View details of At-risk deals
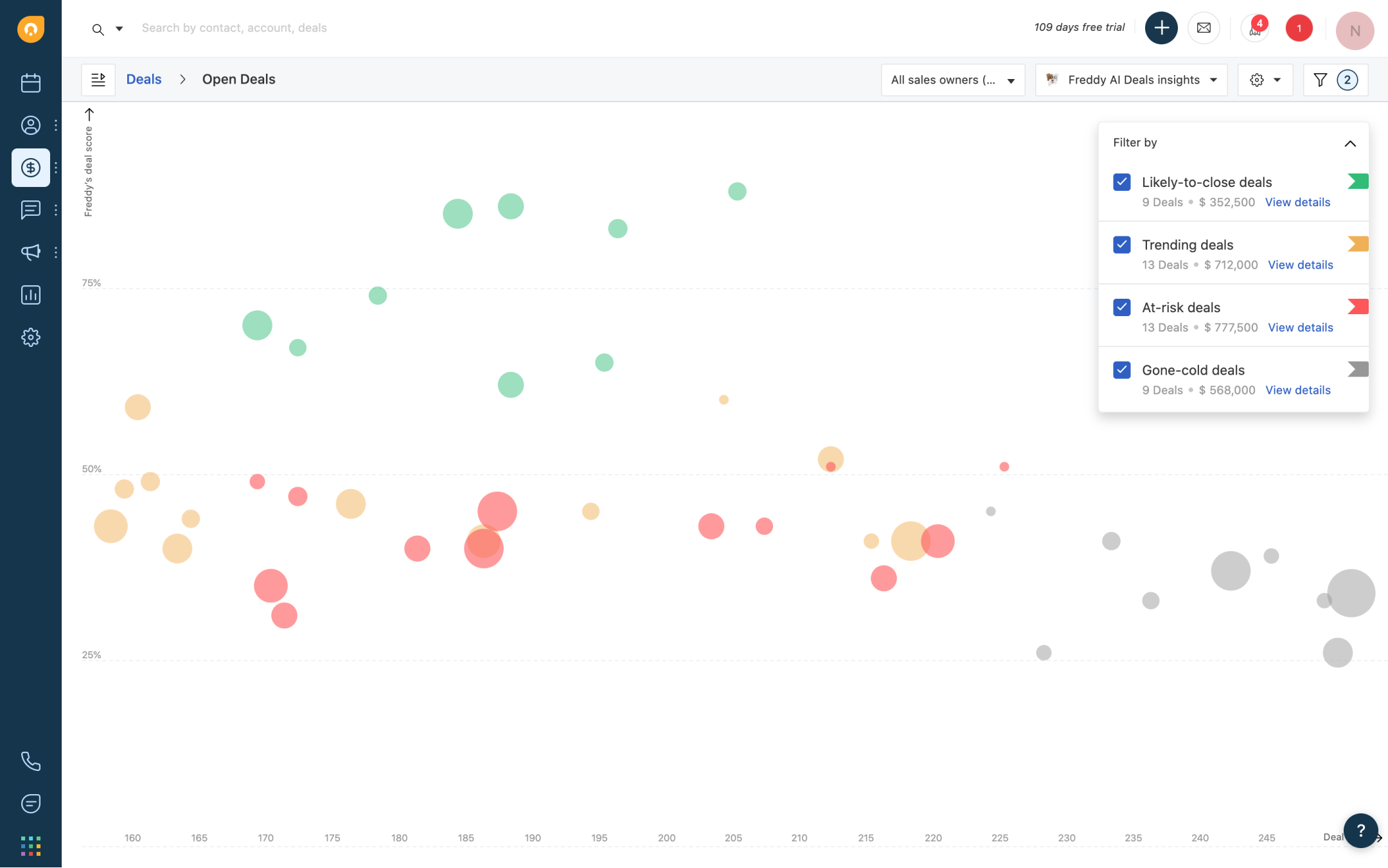1388x868 pixels. (x=1300, y=328)
